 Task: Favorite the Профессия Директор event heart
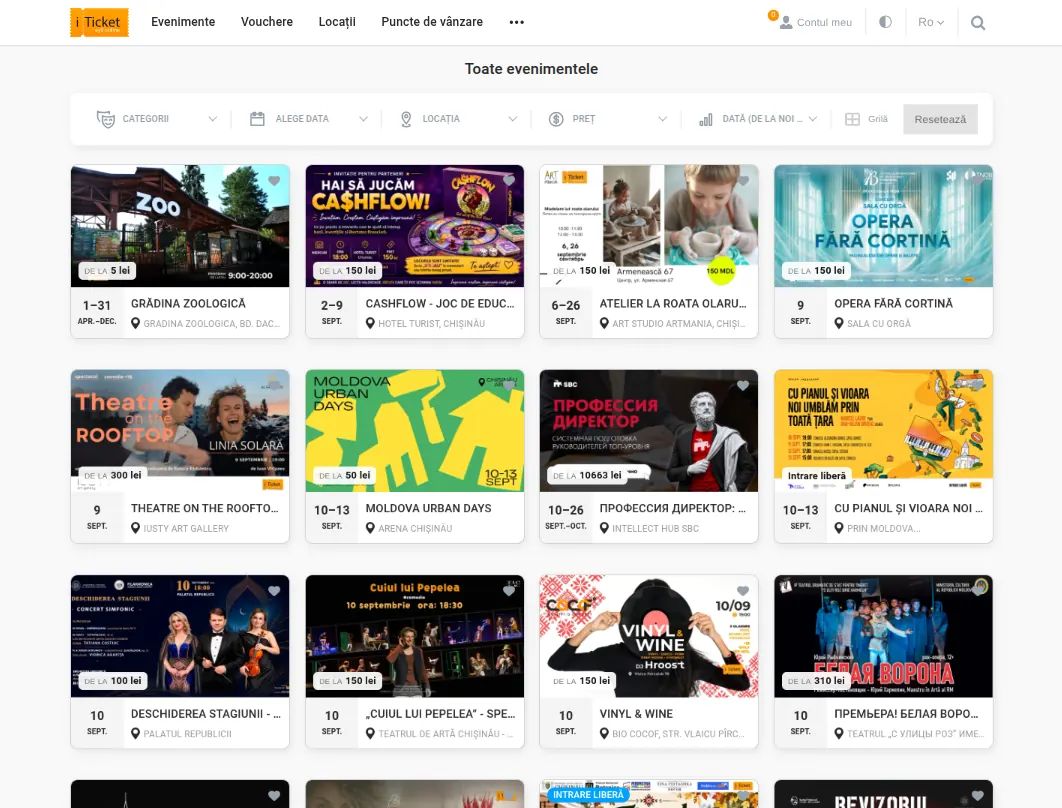743,385
